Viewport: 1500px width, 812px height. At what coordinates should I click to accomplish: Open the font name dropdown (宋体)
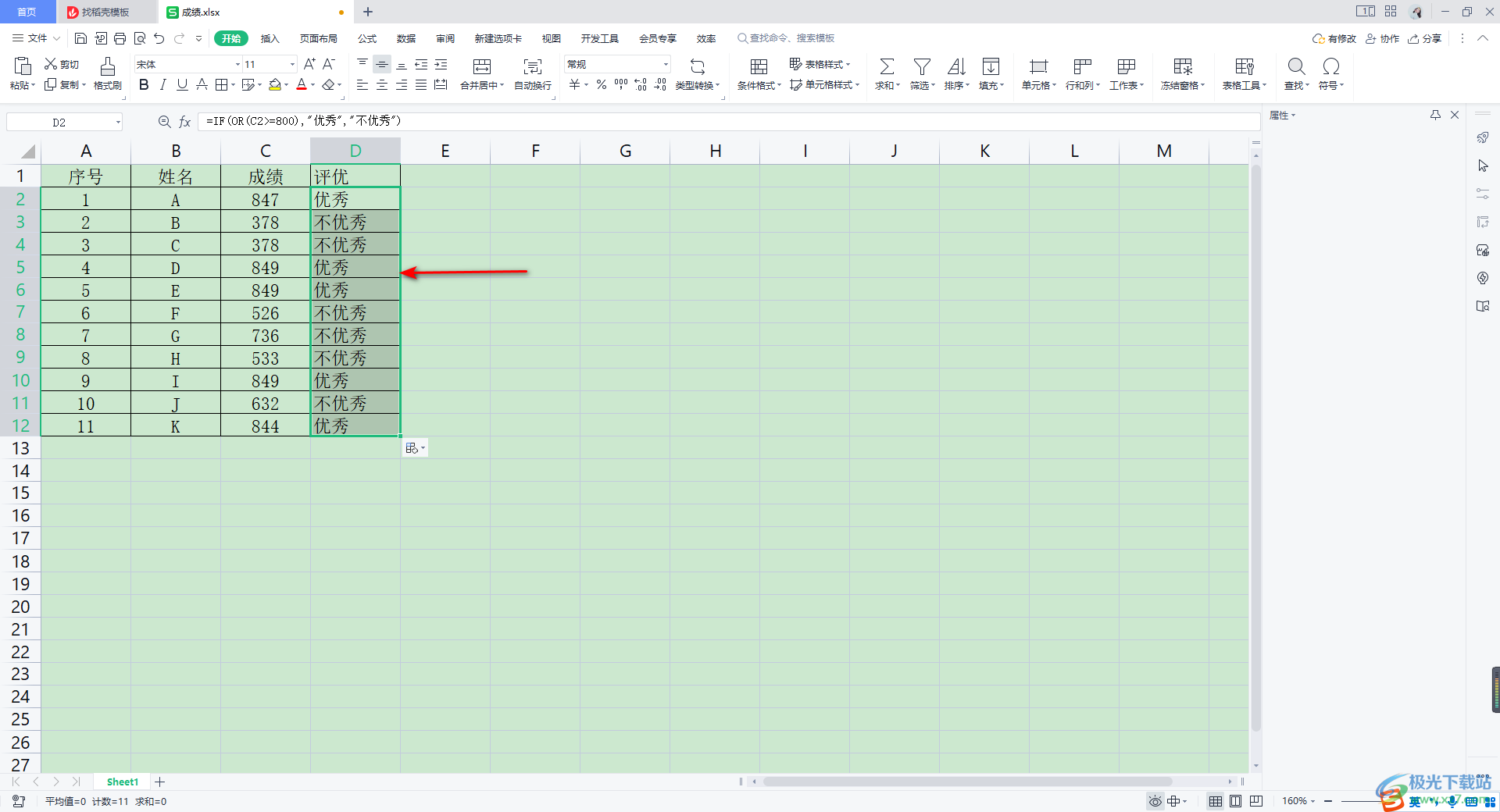coord(237,64)
